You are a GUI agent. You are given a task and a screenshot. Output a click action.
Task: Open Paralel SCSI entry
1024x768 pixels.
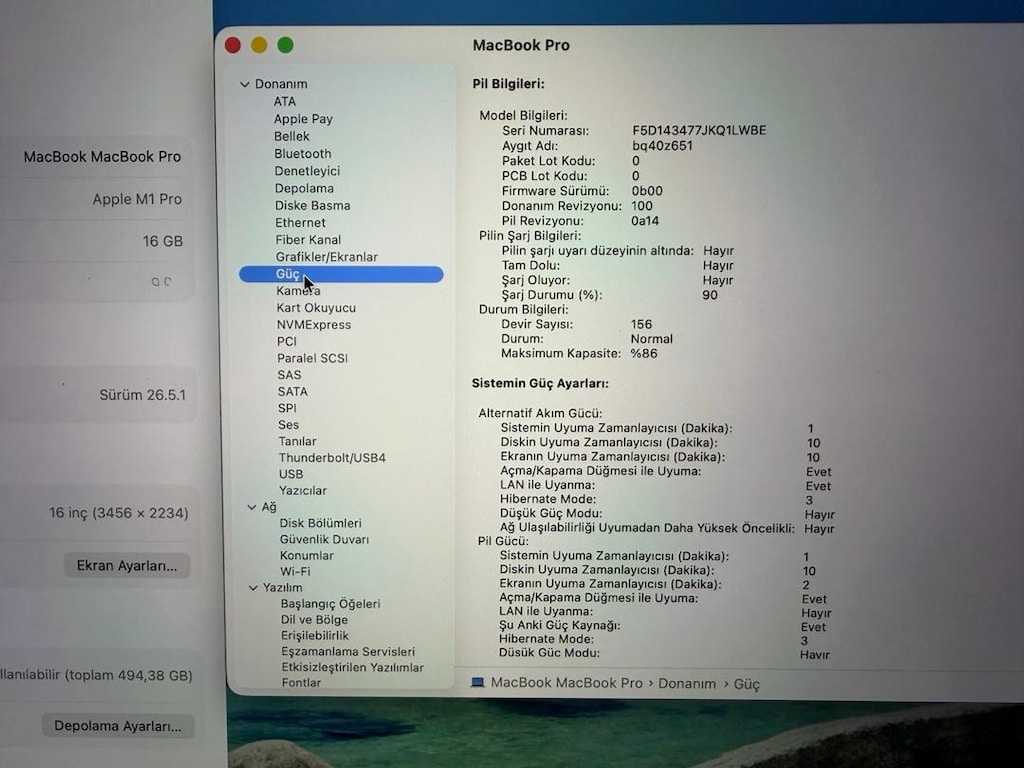coord(312,358)
